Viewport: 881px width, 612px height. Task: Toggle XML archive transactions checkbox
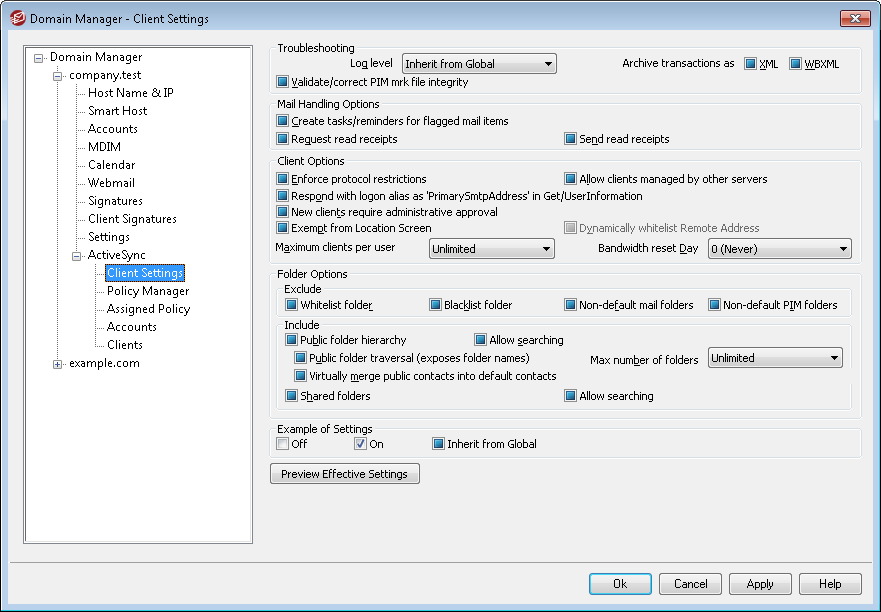(751, 64)
